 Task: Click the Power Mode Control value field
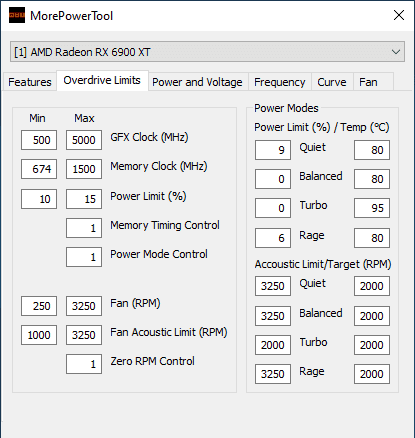(x=84, y=257)
